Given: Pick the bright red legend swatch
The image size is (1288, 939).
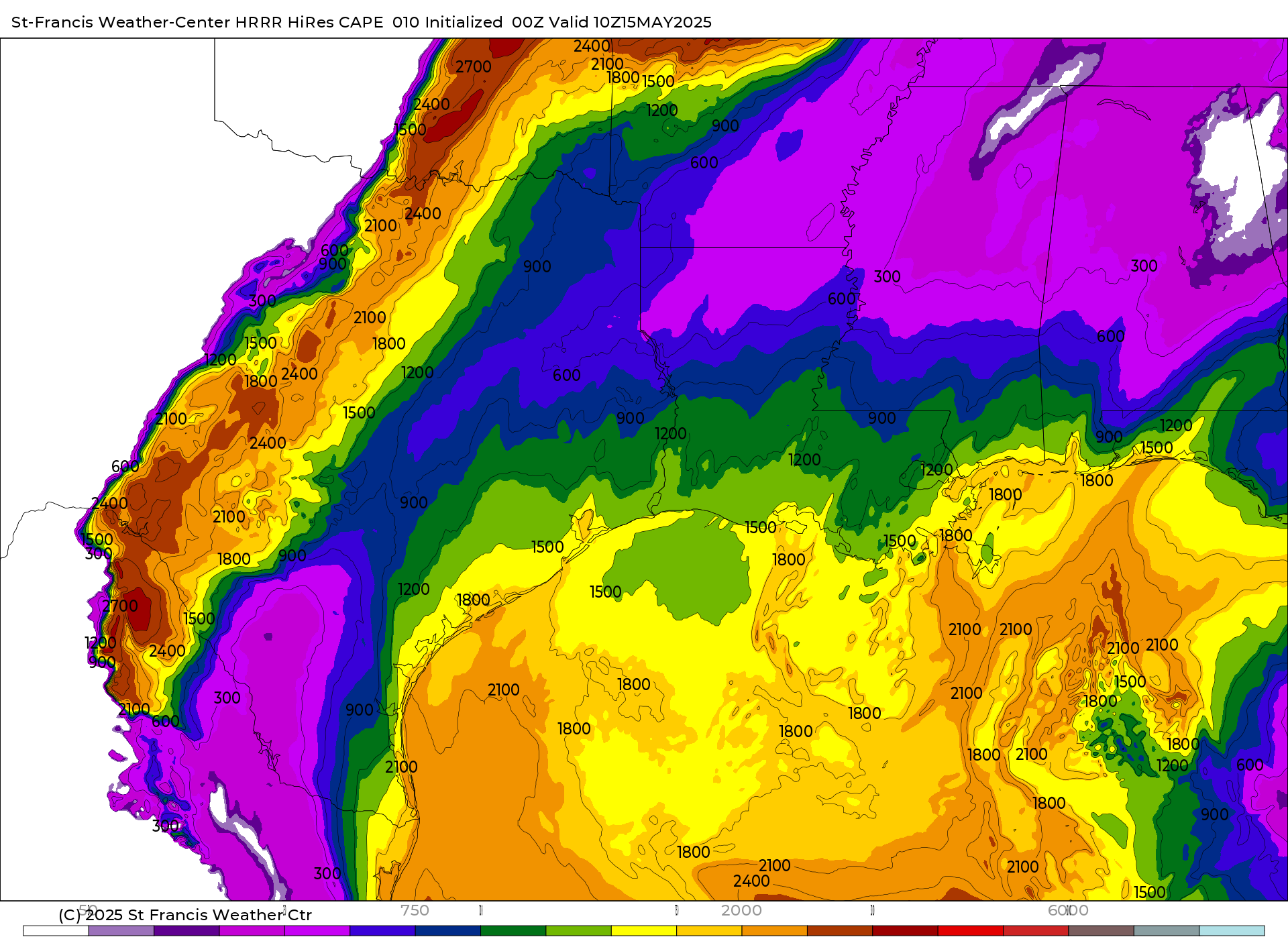Looking at the screenshot, I should coord(971,931).
